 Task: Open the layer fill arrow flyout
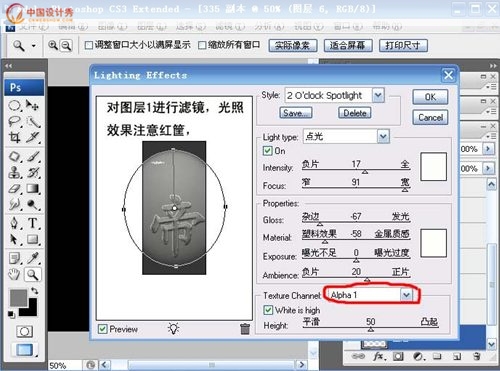click(x=488, y=168)
